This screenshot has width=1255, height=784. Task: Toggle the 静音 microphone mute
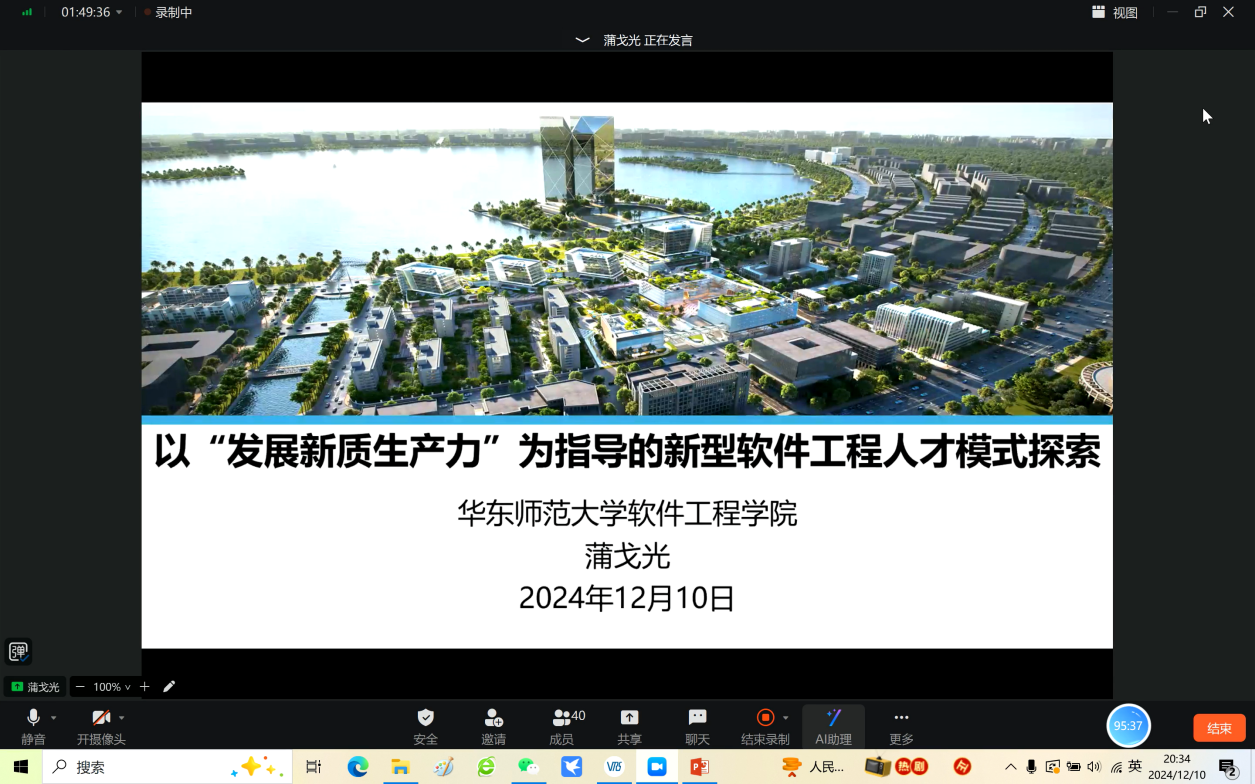[33, 725]
